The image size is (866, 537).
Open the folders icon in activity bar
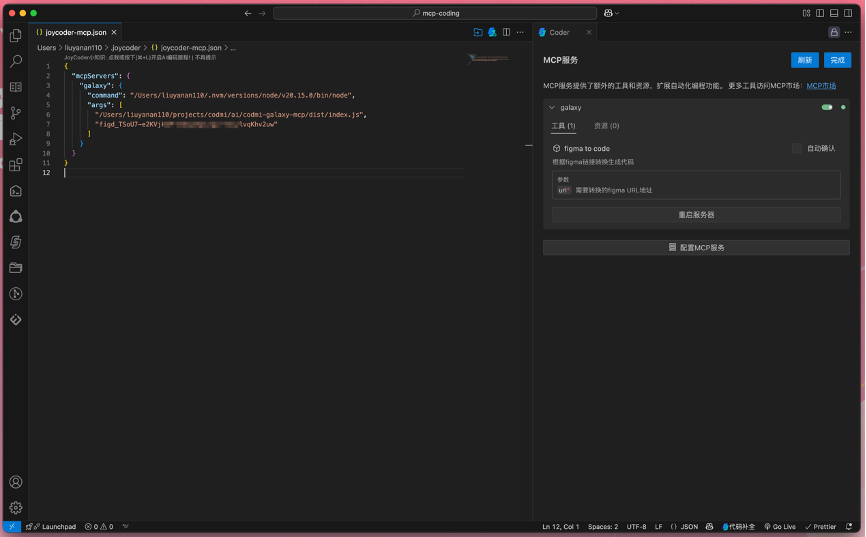pos(15,268)
